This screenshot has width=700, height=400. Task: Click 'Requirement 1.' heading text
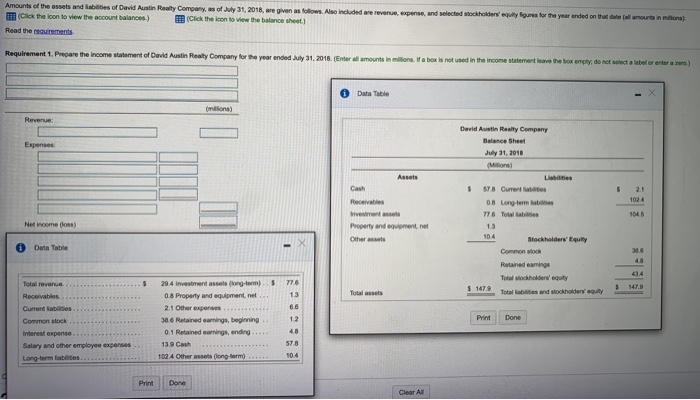point(29,54)
